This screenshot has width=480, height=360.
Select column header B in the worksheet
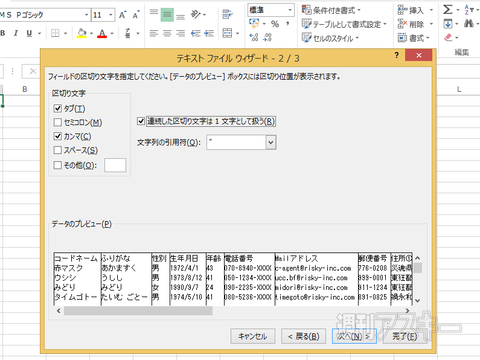(25, 89)
